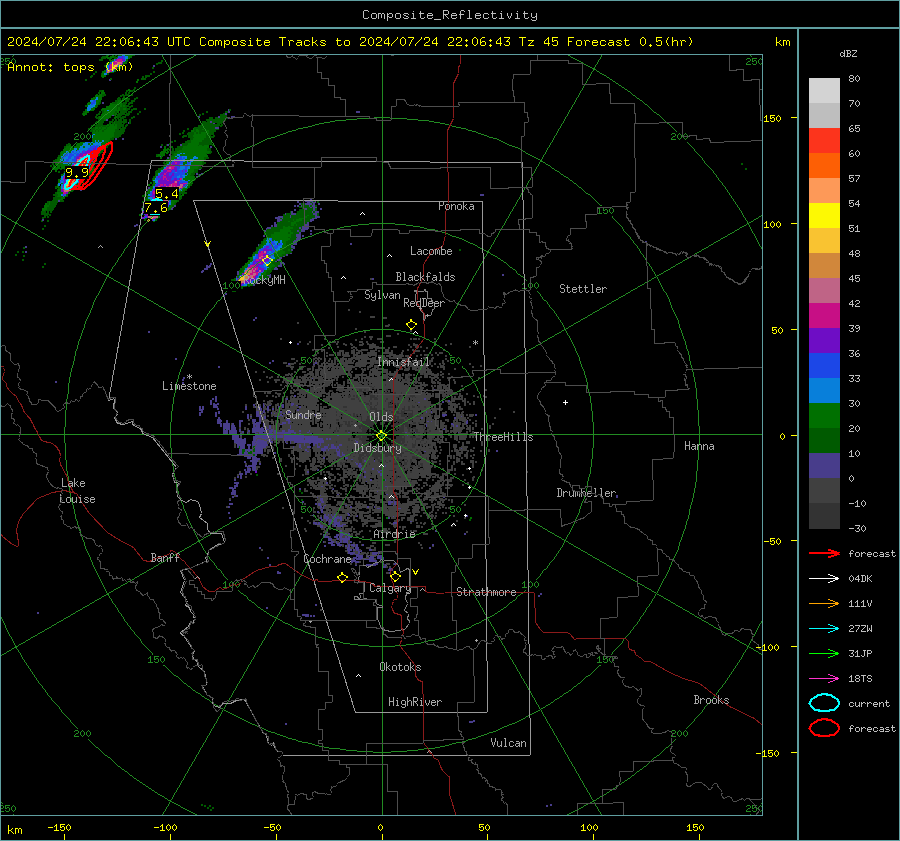Viewport: 900px width, 841px height.
Task: Click the yellow diamond marker above Calgary
Action: tap(395, 576)
